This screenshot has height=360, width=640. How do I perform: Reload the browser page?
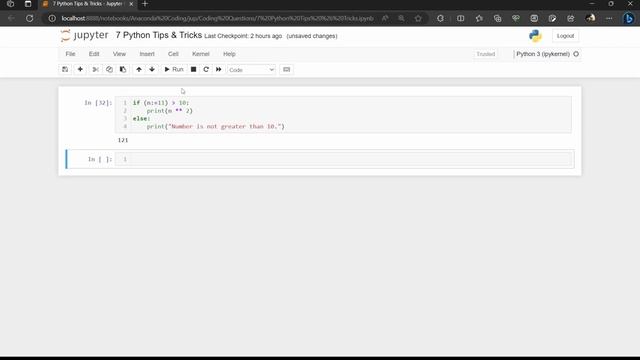[x=29, y=18]
